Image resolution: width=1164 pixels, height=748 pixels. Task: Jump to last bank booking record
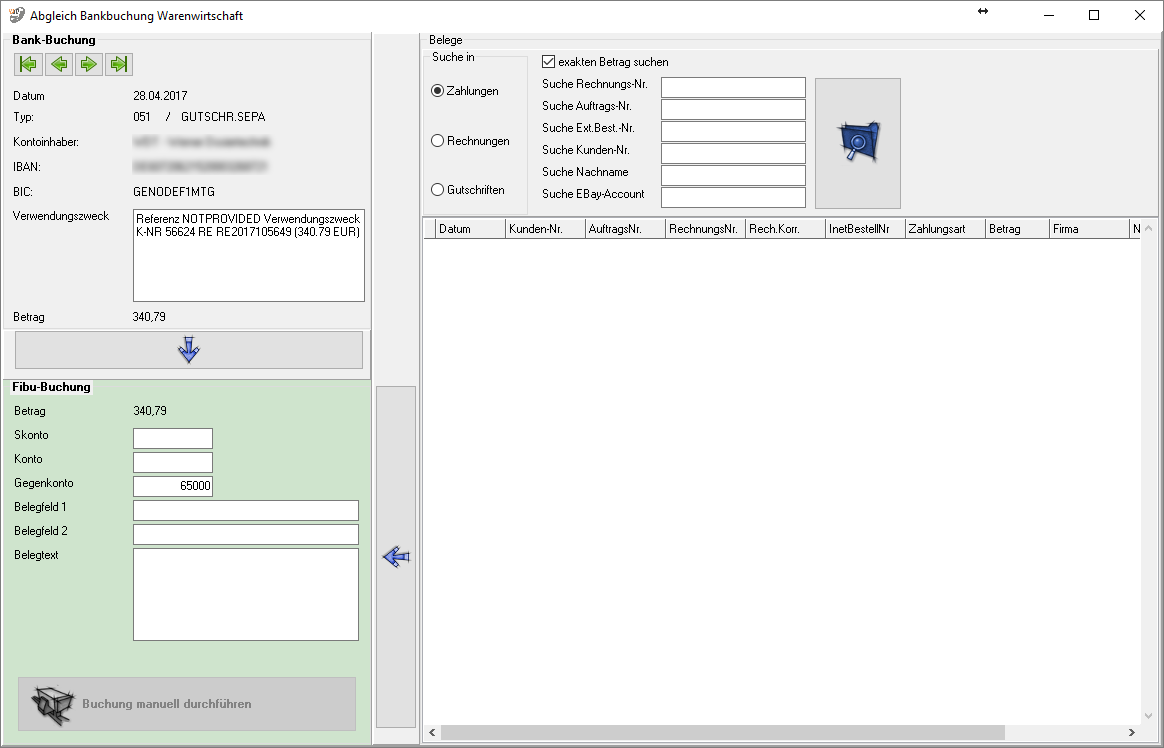(119, 65)
